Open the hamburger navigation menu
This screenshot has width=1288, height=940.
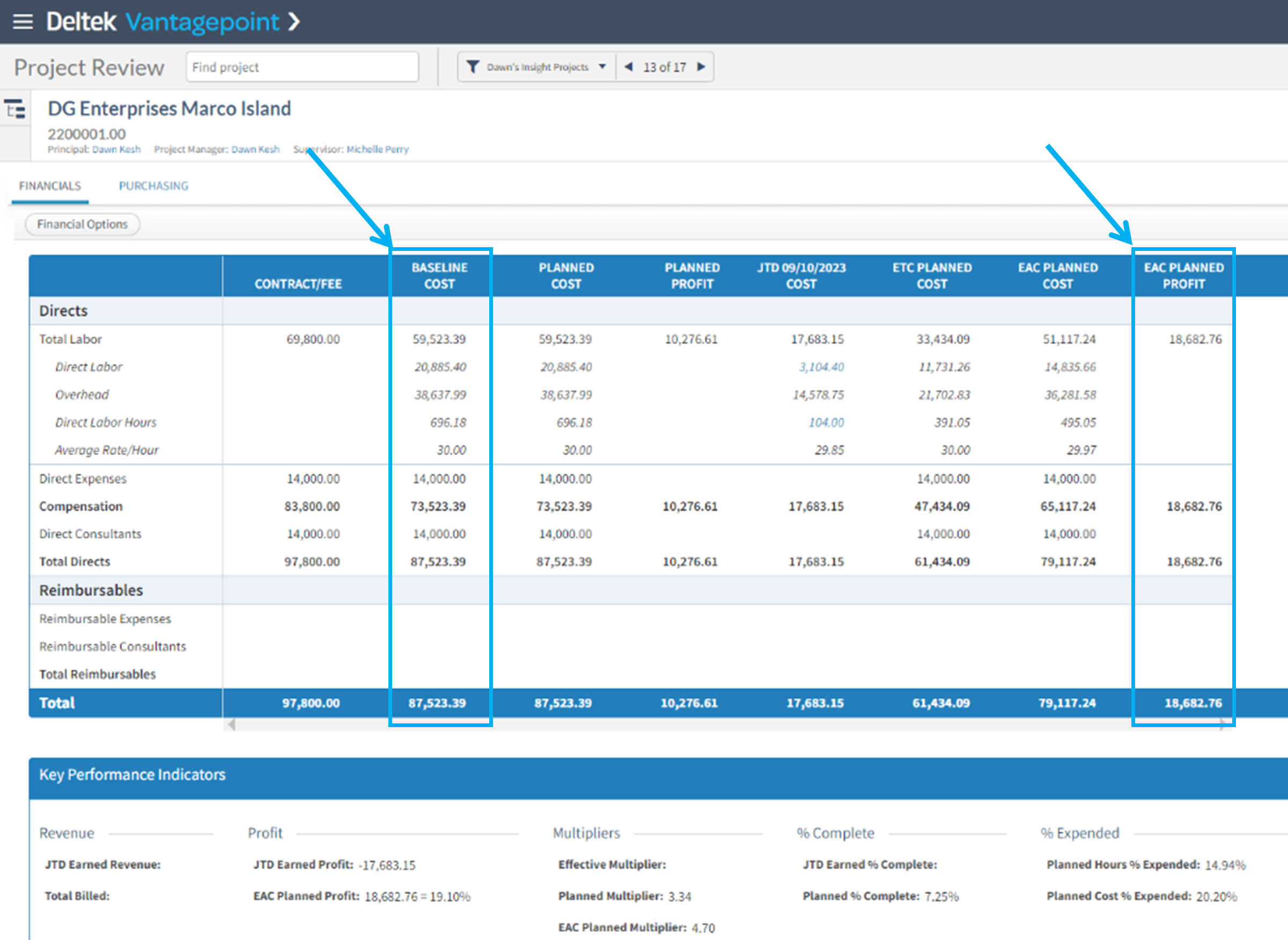tap(23, 21)
